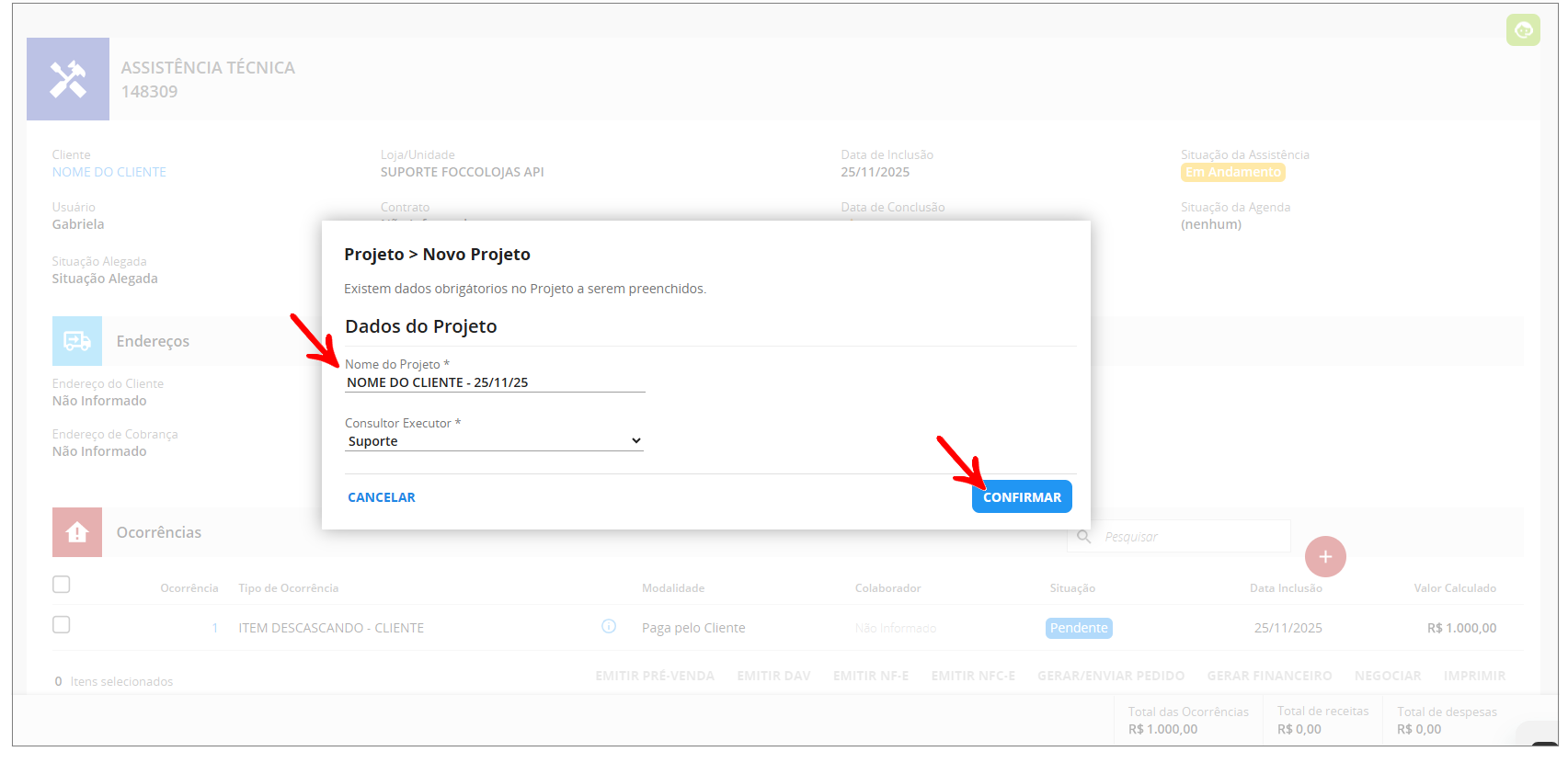Open the Consultor Executor dropdown
This screenshot has height=763, width=1568.
(x=495, y=441)
